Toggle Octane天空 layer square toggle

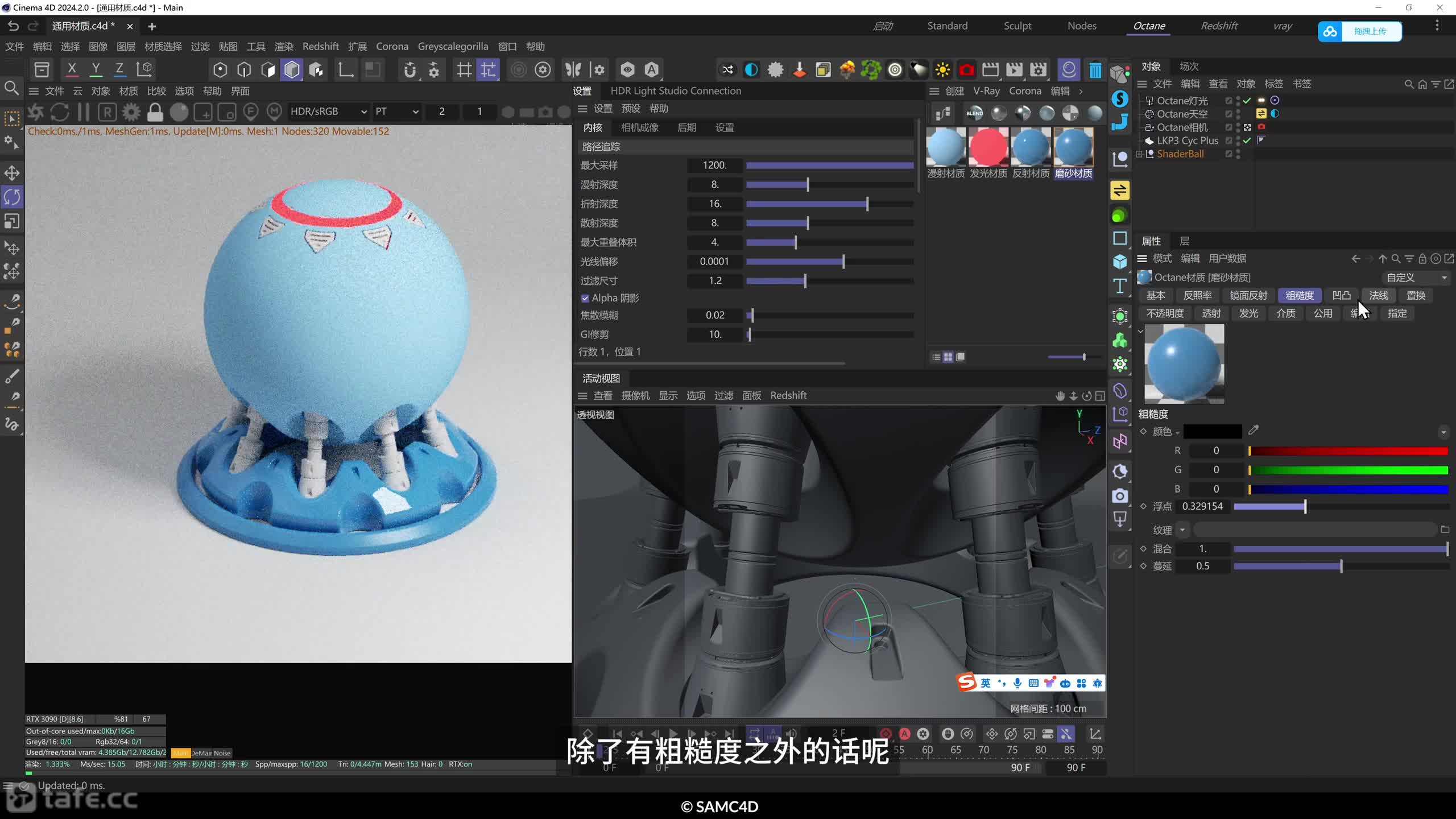(1228, 114)
